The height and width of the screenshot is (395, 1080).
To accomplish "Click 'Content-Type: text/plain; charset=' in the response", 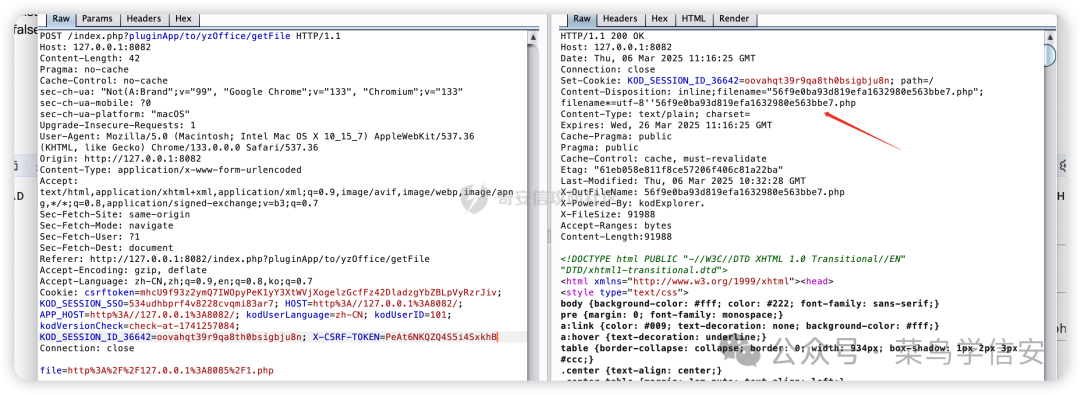I will (655, 114).
